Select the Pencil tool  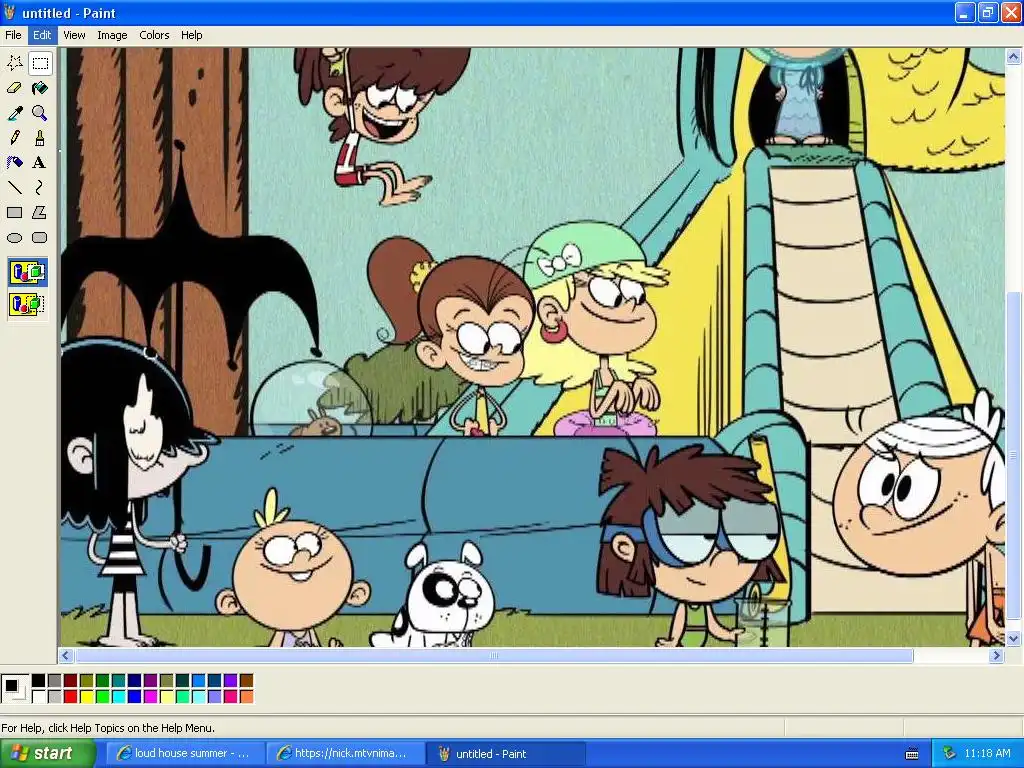14,138
